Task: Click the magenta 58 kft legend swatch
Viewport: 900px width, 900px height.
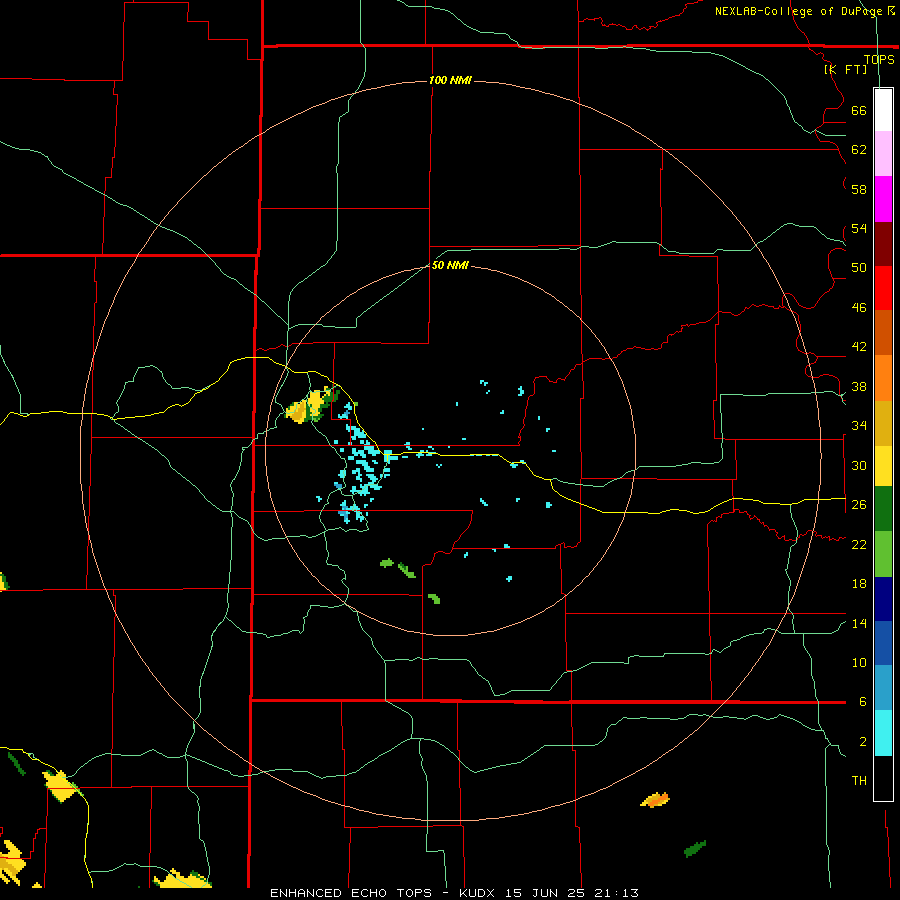Action: 883,199
